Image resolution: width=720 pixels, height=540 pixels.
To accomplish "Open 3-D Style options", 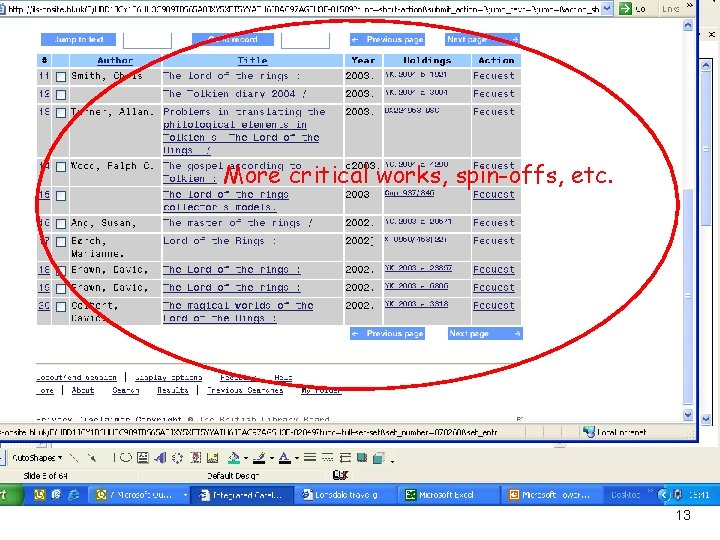I will pos(379,458).
